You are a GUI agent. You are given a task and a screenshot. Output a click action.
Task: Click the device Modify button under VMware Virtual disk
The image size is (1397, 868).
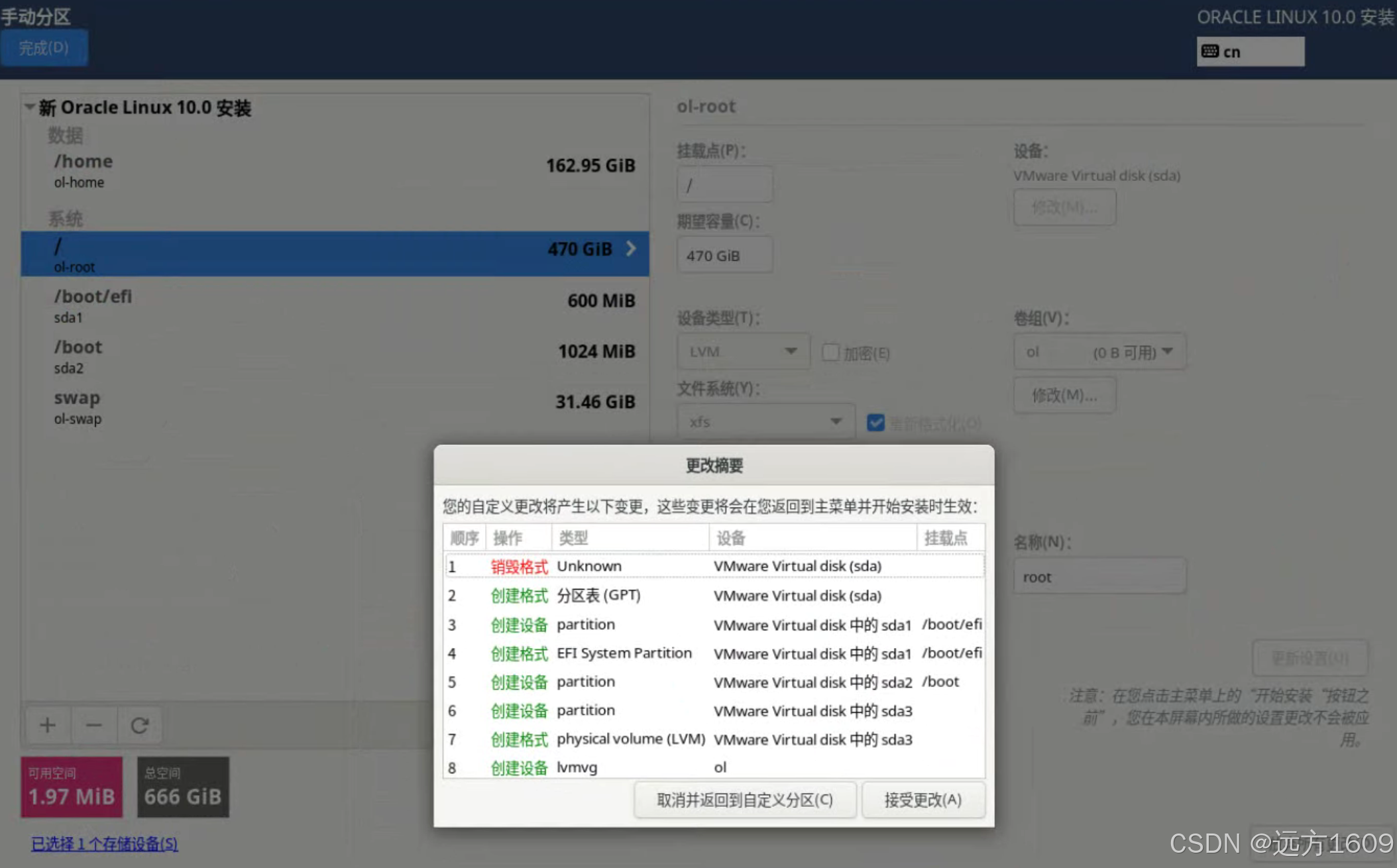[x=1064, y=207]
